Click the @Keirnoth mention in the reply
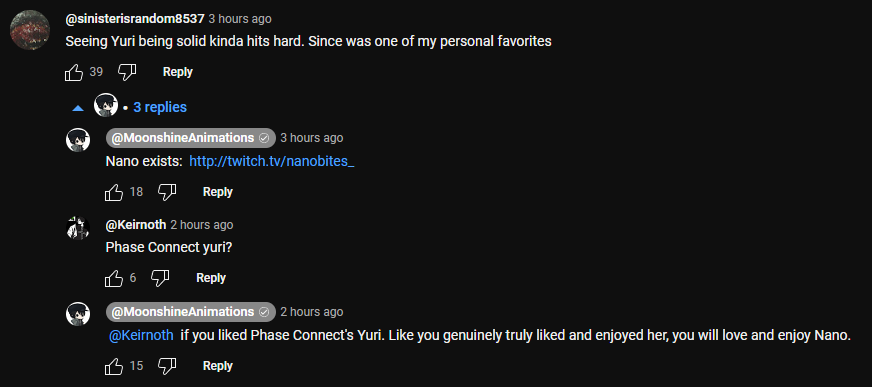872x387 pixels. pyautogui.click(x=141, y=336)
